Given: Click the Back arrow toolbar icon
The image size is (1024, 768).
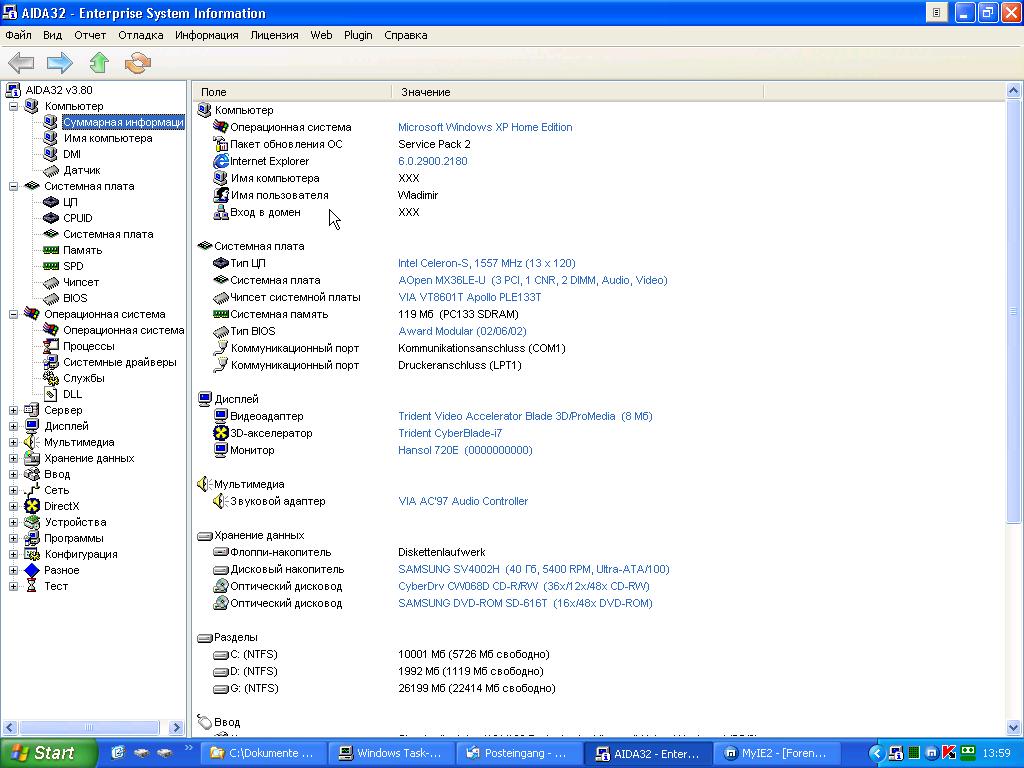Looking at the screenshot, I should 22,63.
